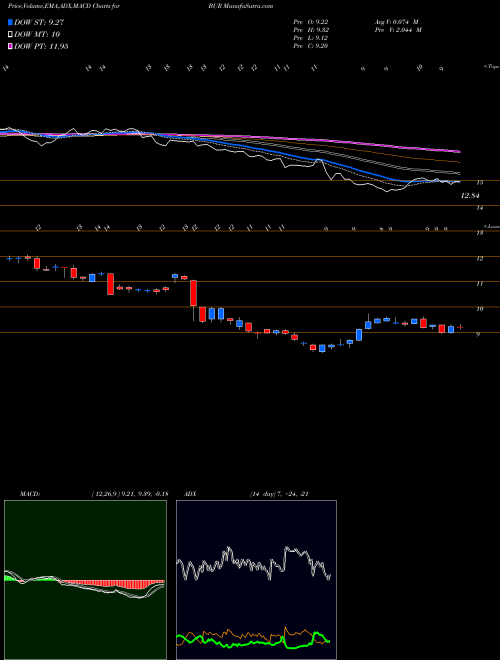Click the 11 price axis label

479,284
